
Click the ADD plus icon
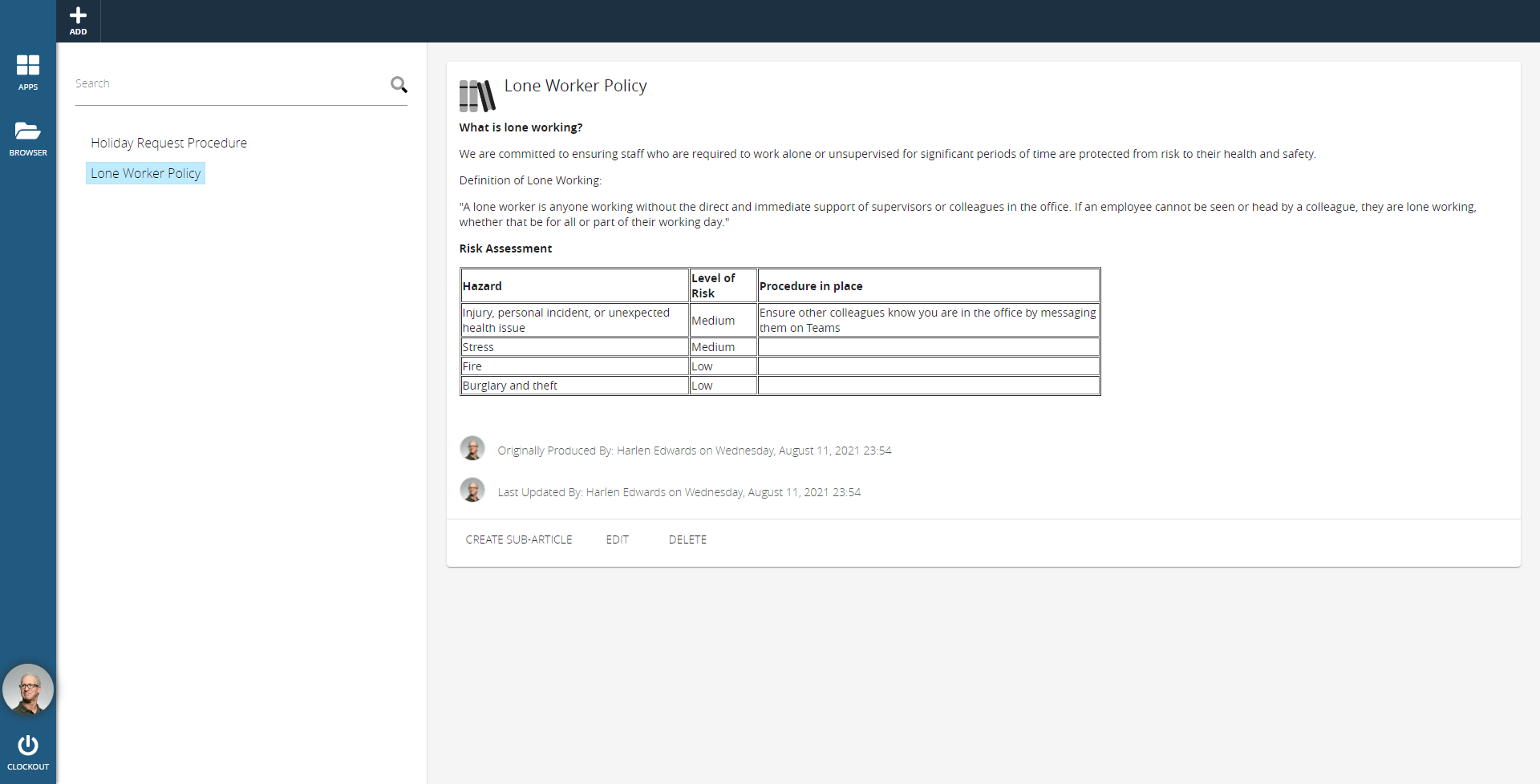tap(78, 17)
